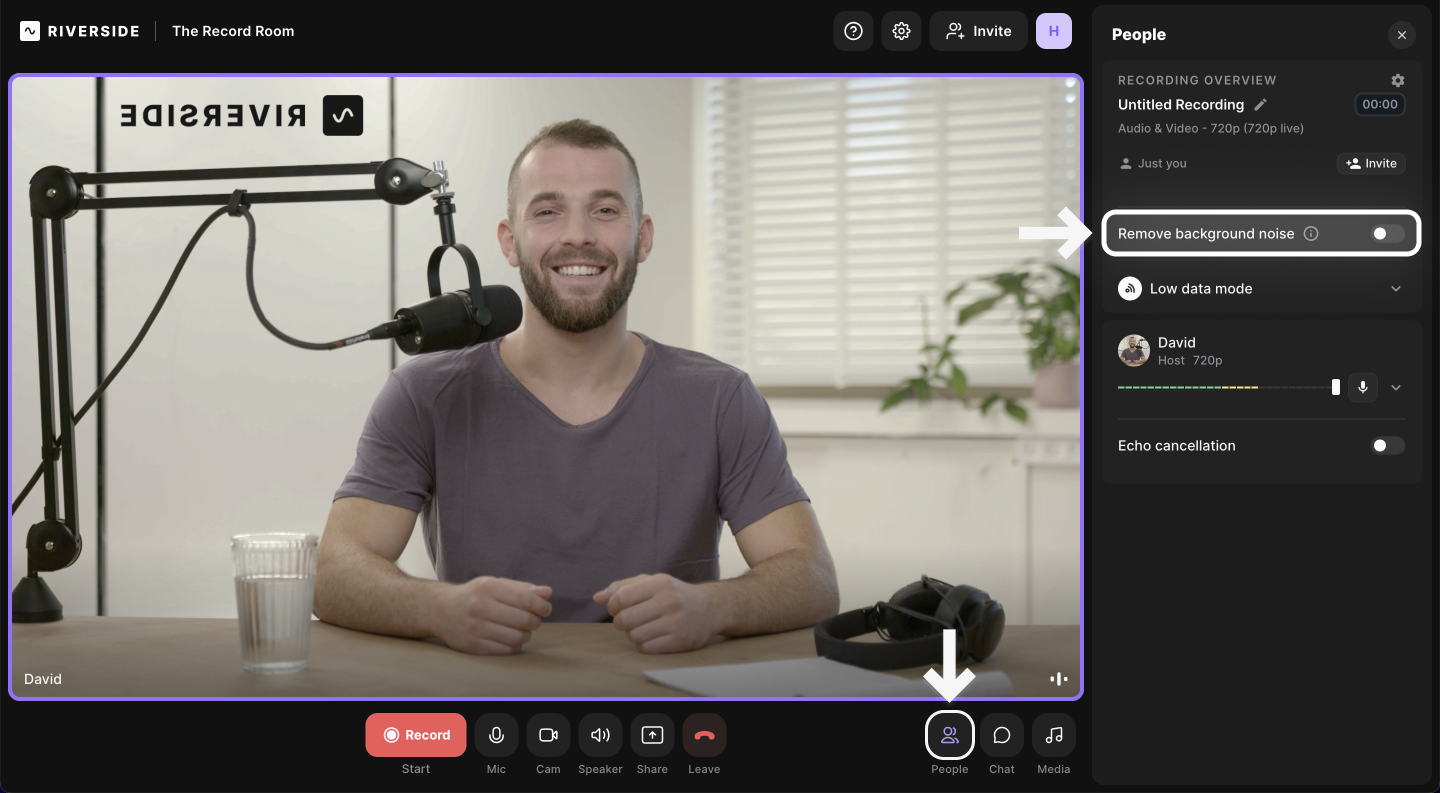Click David's participant avatar
The image size is (1440, 793).
(1134, 351)
